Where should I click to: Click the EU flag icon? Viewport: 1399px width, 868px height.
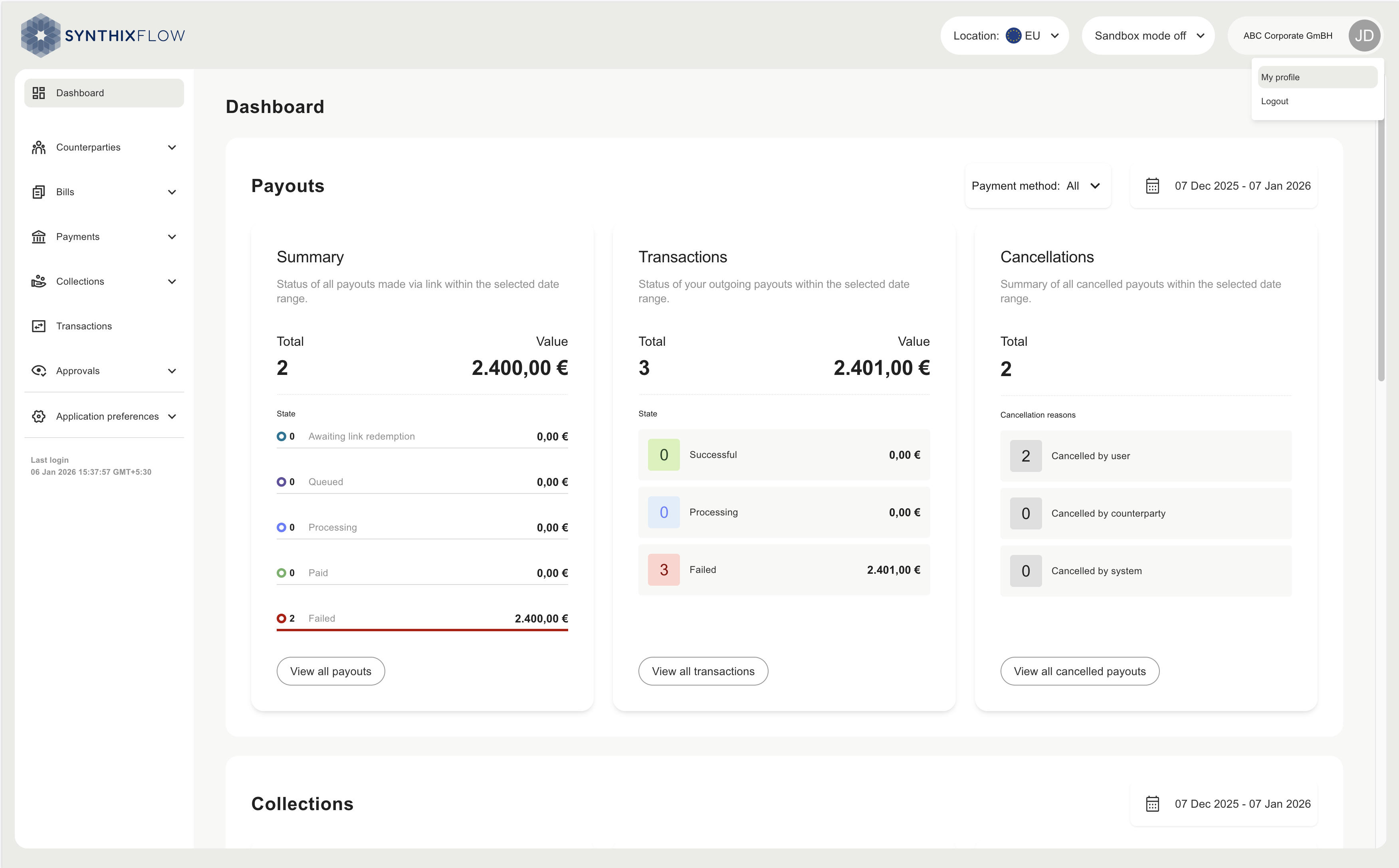[x=1013, y=36]
